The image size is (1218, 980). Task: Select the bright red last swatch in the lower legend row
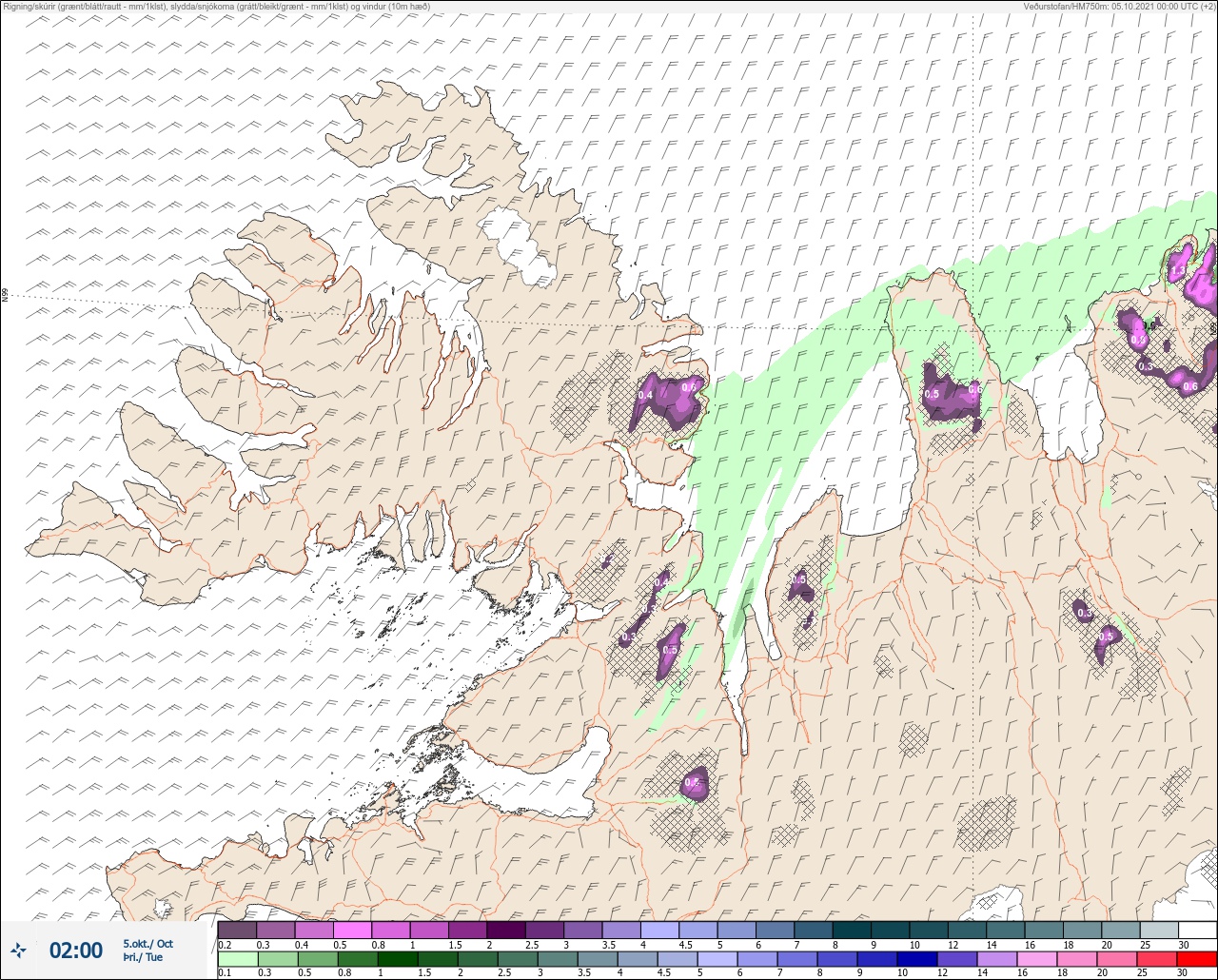[x=1197, y=959]
